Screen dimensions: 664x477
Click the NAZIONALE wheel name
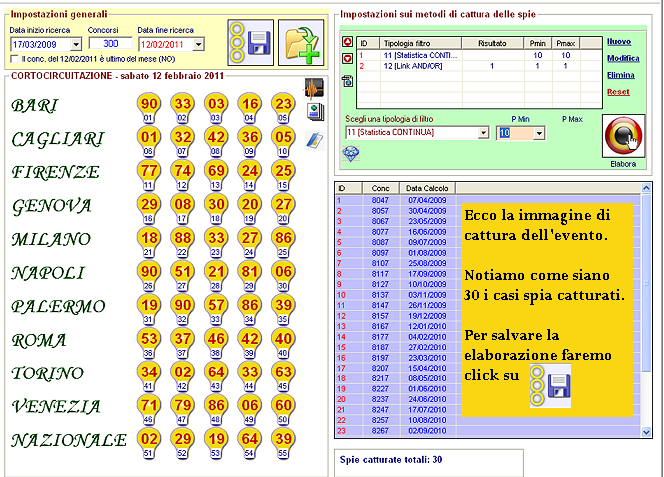coord(69,441)
